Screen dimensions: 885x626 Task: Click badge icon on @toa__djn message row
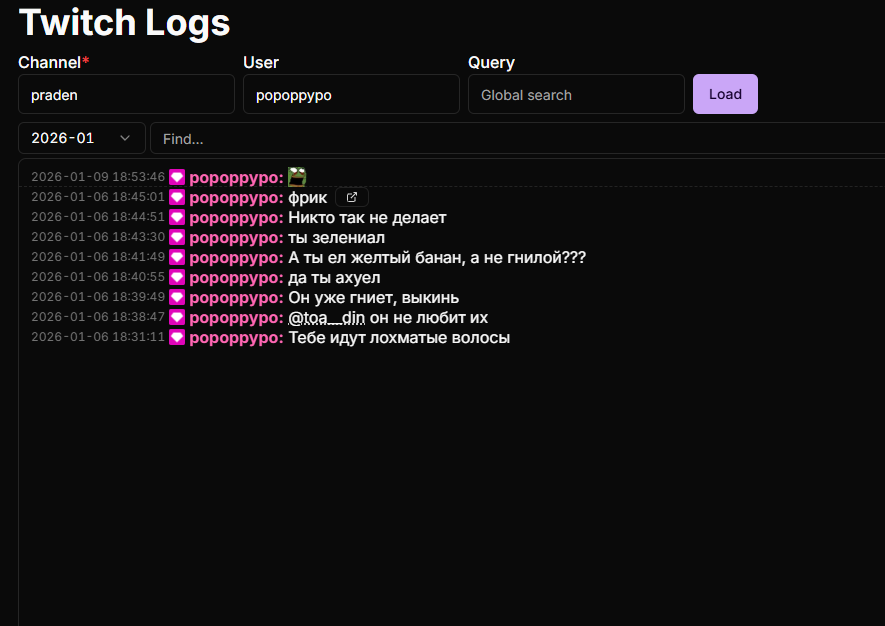point(177,318)
